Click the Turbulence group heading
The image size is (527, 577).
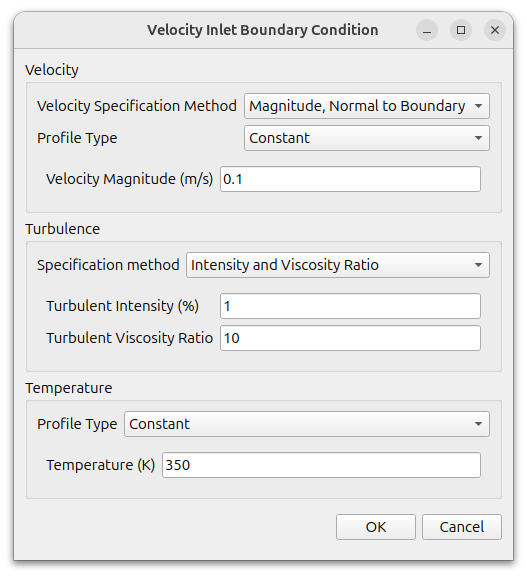(63, 229)
